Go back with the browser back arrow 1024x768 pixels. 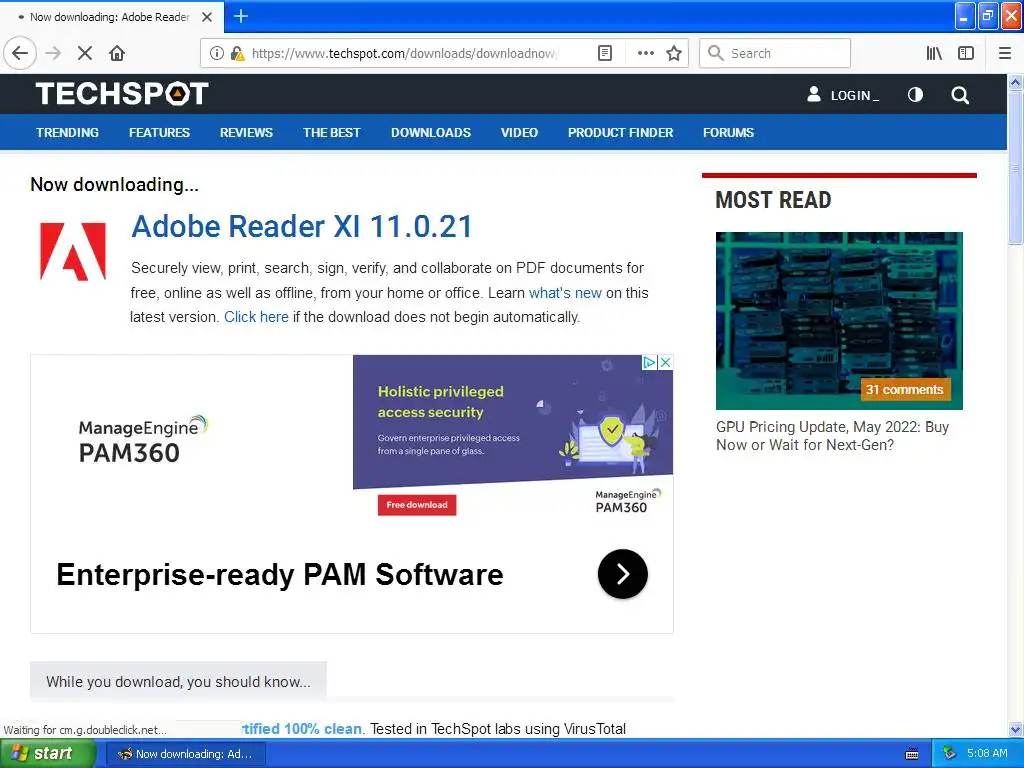pyautogui.click(x=20, y=53)
